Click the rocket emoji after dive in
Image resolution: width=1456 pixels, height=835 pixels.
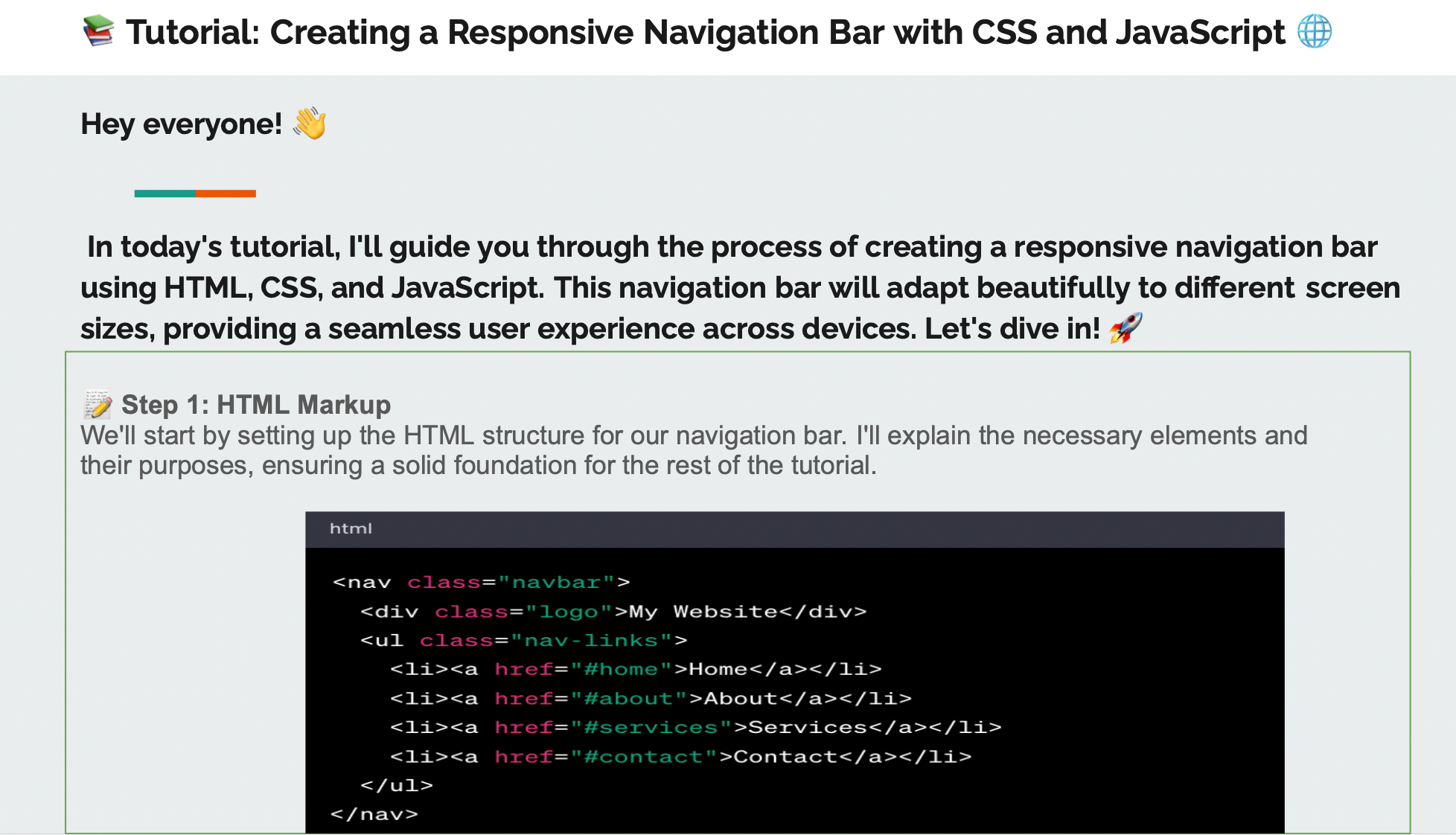pos(1125,328)
